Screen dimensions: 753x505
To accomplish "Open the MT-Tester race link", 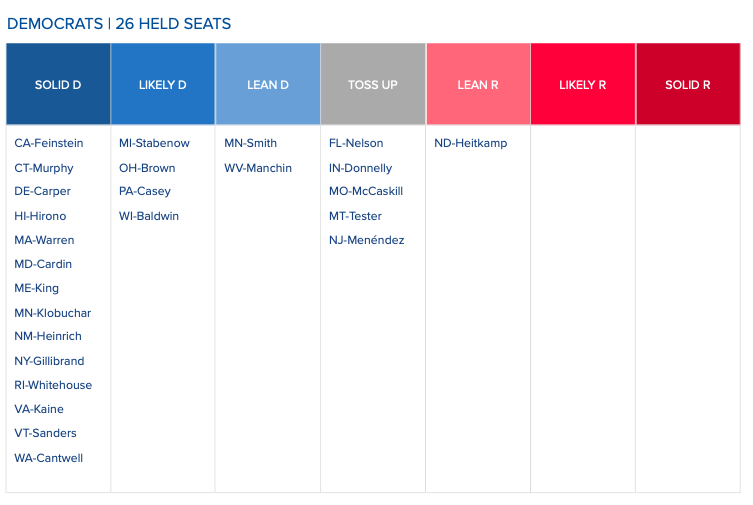I will pos(355,216).
